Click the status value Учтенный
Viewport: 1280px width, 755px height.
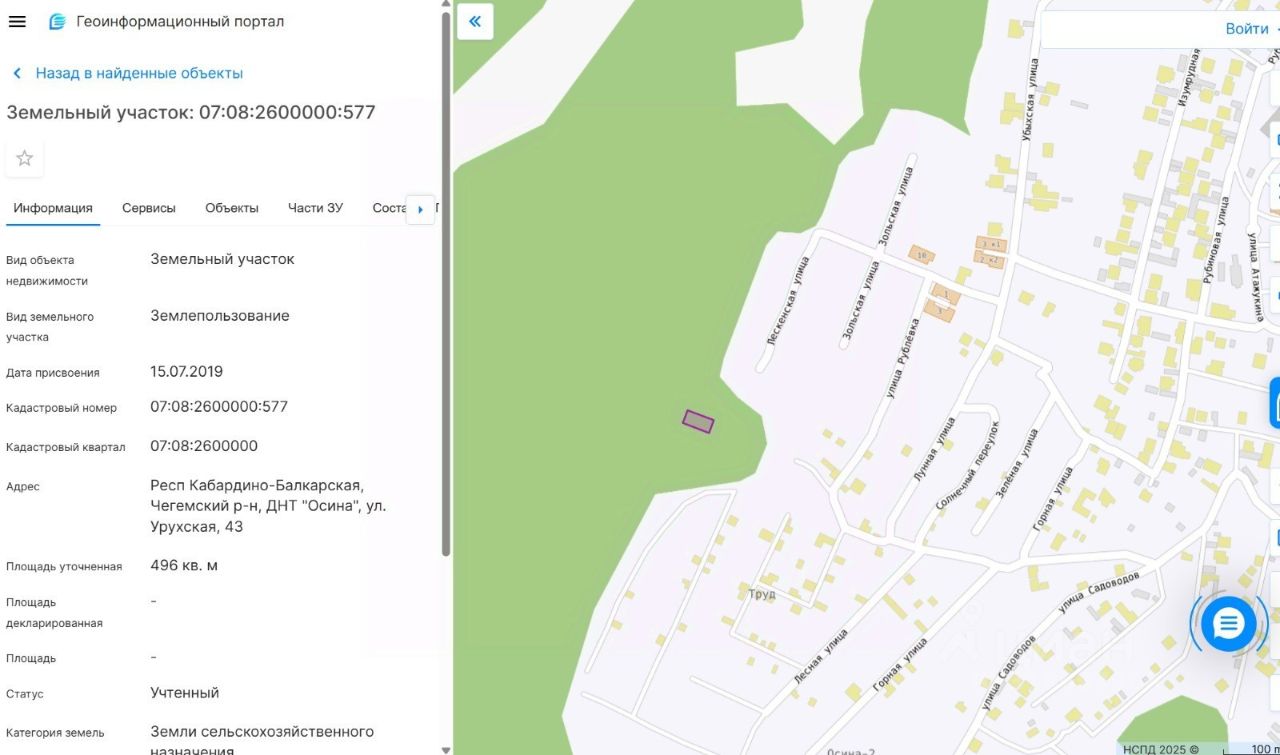[184, 692]
